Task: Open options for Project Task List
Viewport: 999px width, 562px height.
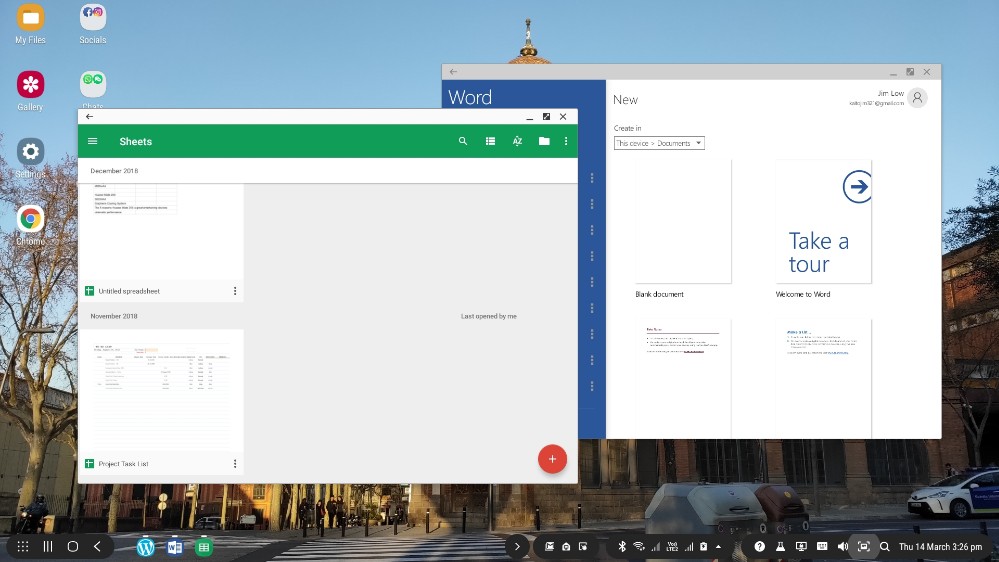Action: click(x=235, y=464)
